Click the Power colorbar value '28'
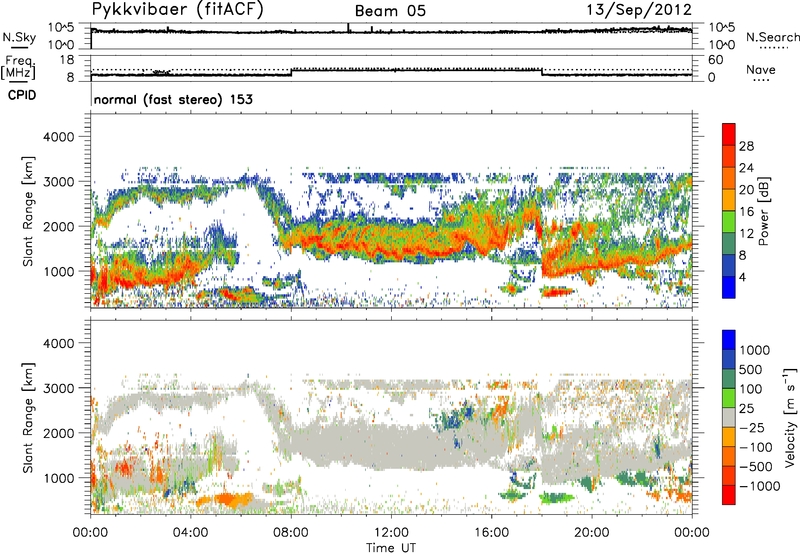This screenshot has width=800, height=554. (746, 146)
